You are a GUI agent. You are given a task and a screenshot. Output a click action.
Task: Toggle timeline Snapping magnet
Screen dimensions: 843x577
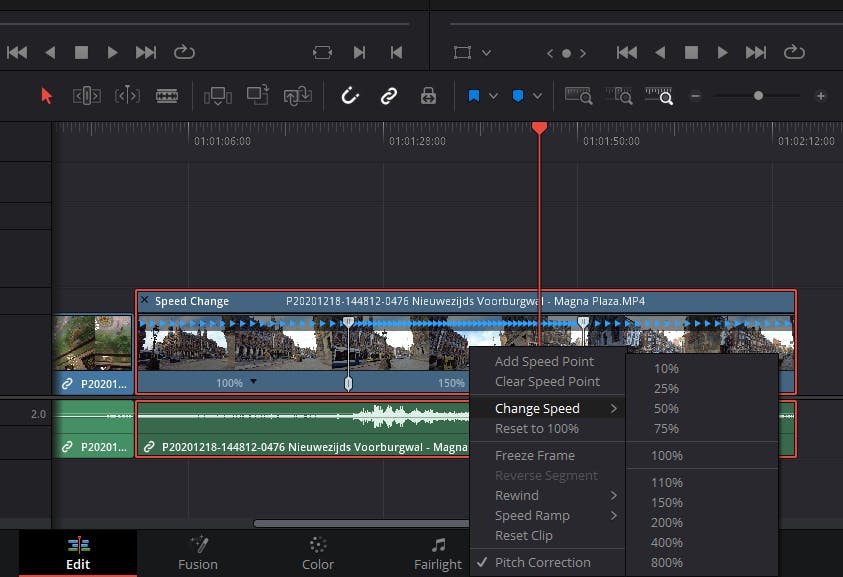[350, 96]
